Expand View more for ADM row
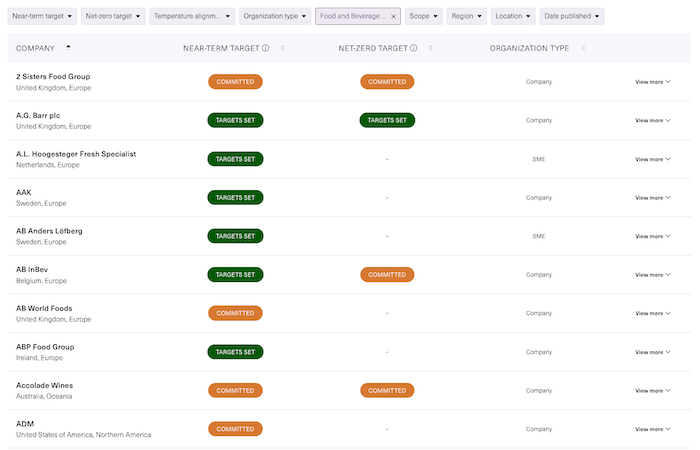700x450 pixels. 652,429
